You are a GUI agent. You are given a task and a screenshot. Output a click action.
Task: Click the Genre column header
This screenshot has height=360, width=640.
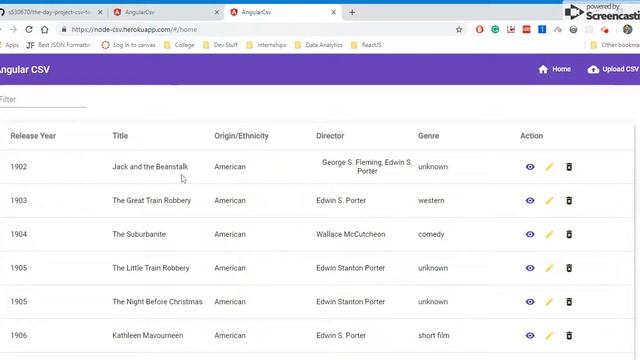click(x=429, y=136)
